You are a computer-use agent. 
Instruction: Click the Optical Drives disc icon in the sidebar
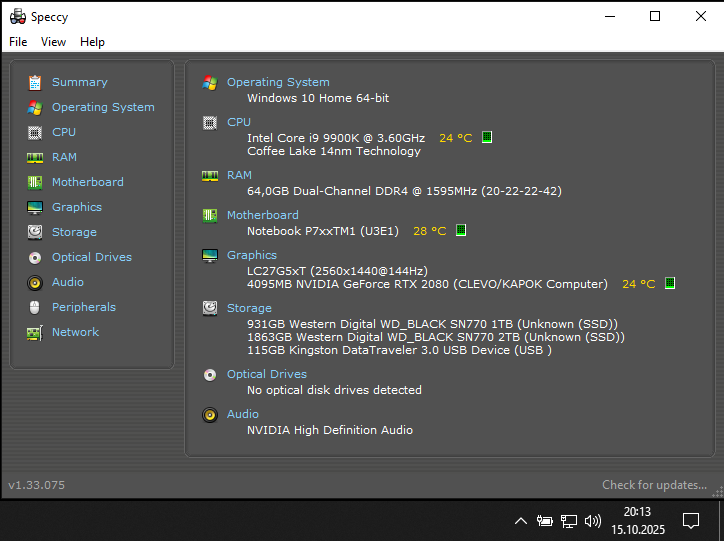coord(35,257)
